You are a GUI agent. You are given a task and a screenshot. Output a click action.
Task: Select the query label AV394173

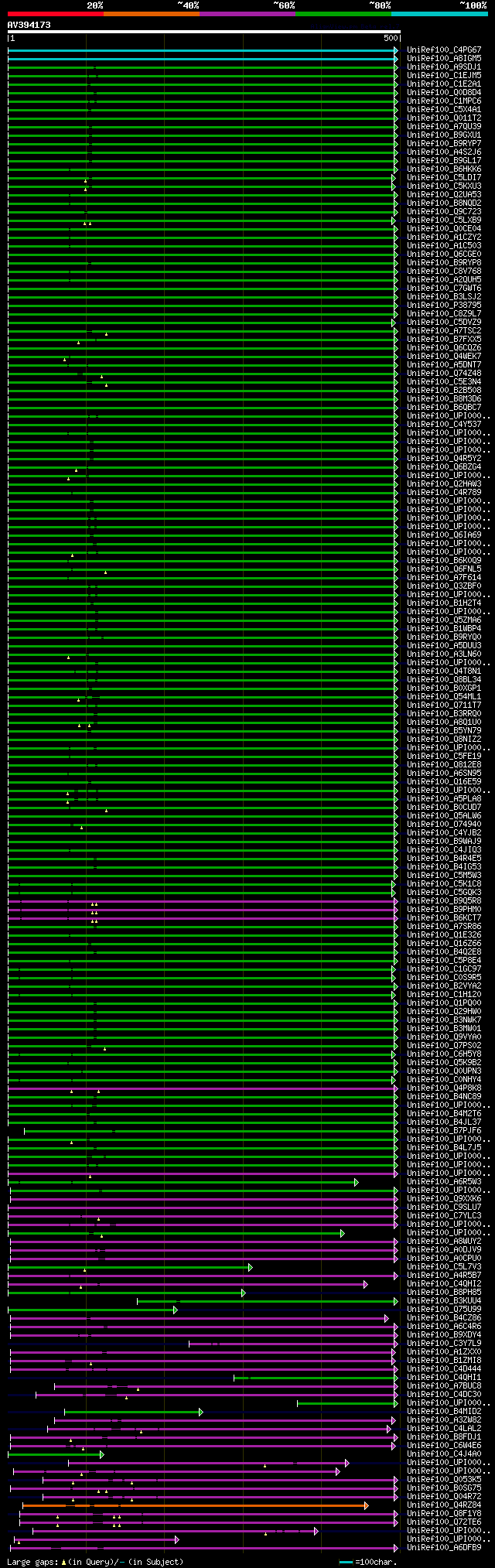click(29, 25)
